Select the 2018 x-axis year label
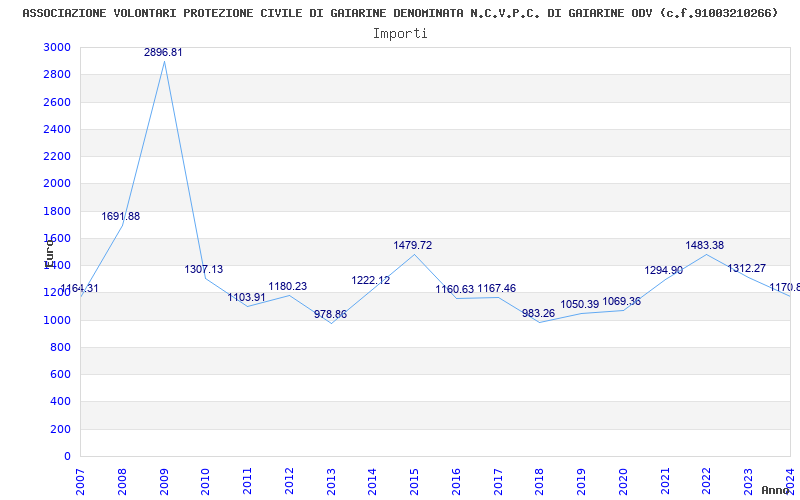Screen dimensions: 800x500 click(540, 482)
